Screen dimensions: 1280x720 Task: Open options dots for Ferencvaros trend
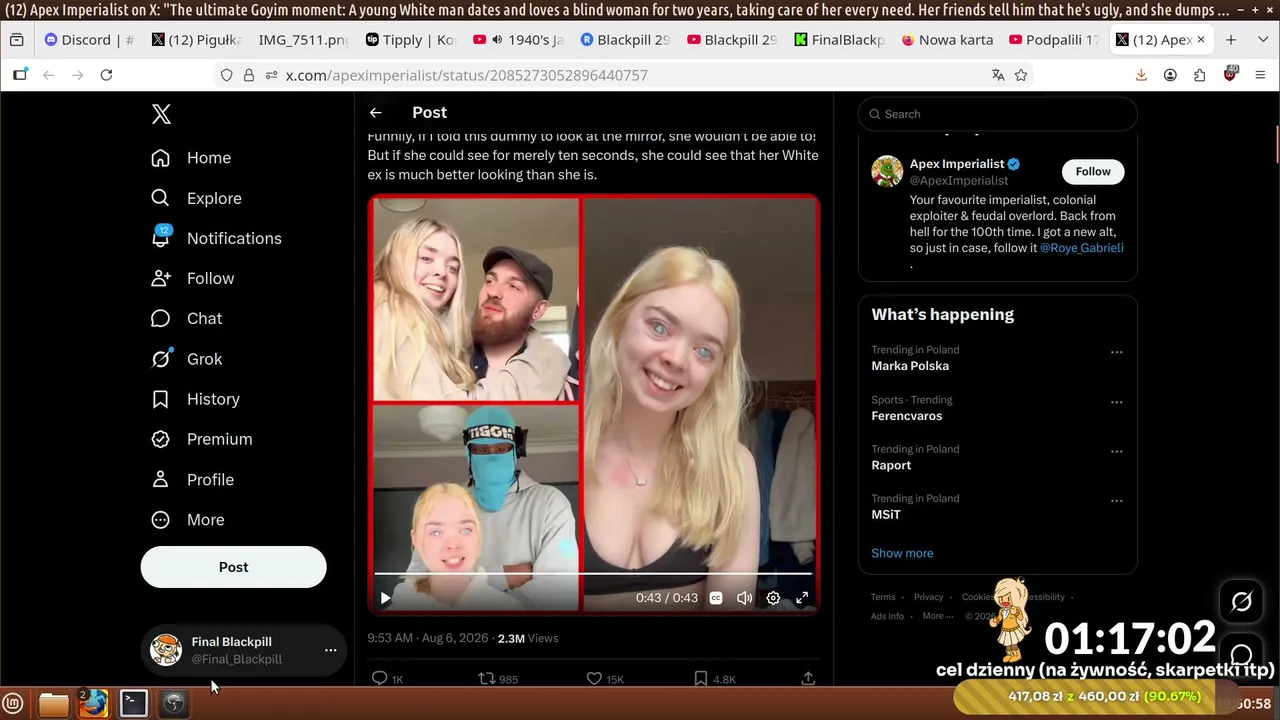click(1116, 402)
